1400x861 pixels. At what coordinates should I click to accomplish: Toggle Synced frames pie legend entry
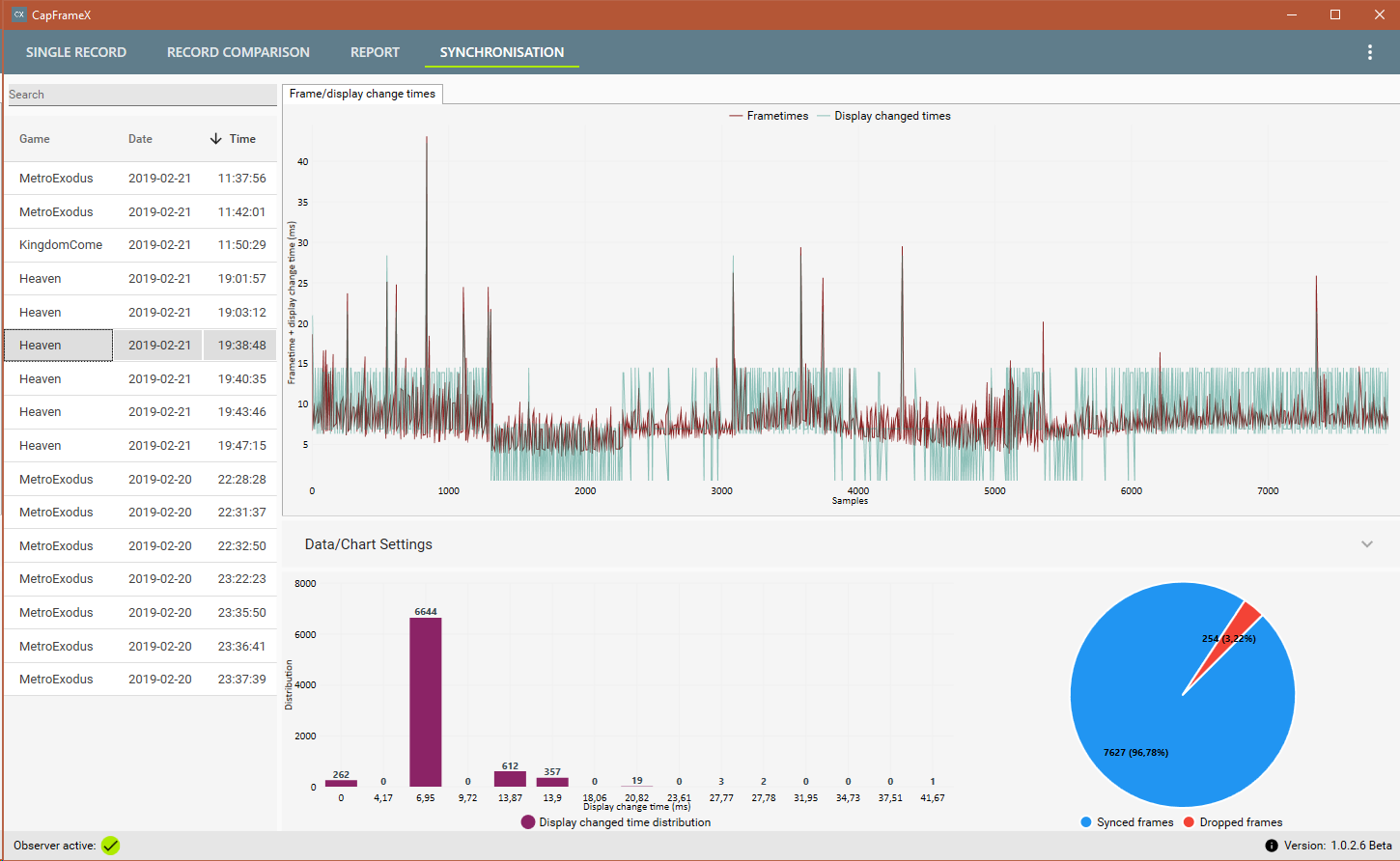pos(1127,822)
